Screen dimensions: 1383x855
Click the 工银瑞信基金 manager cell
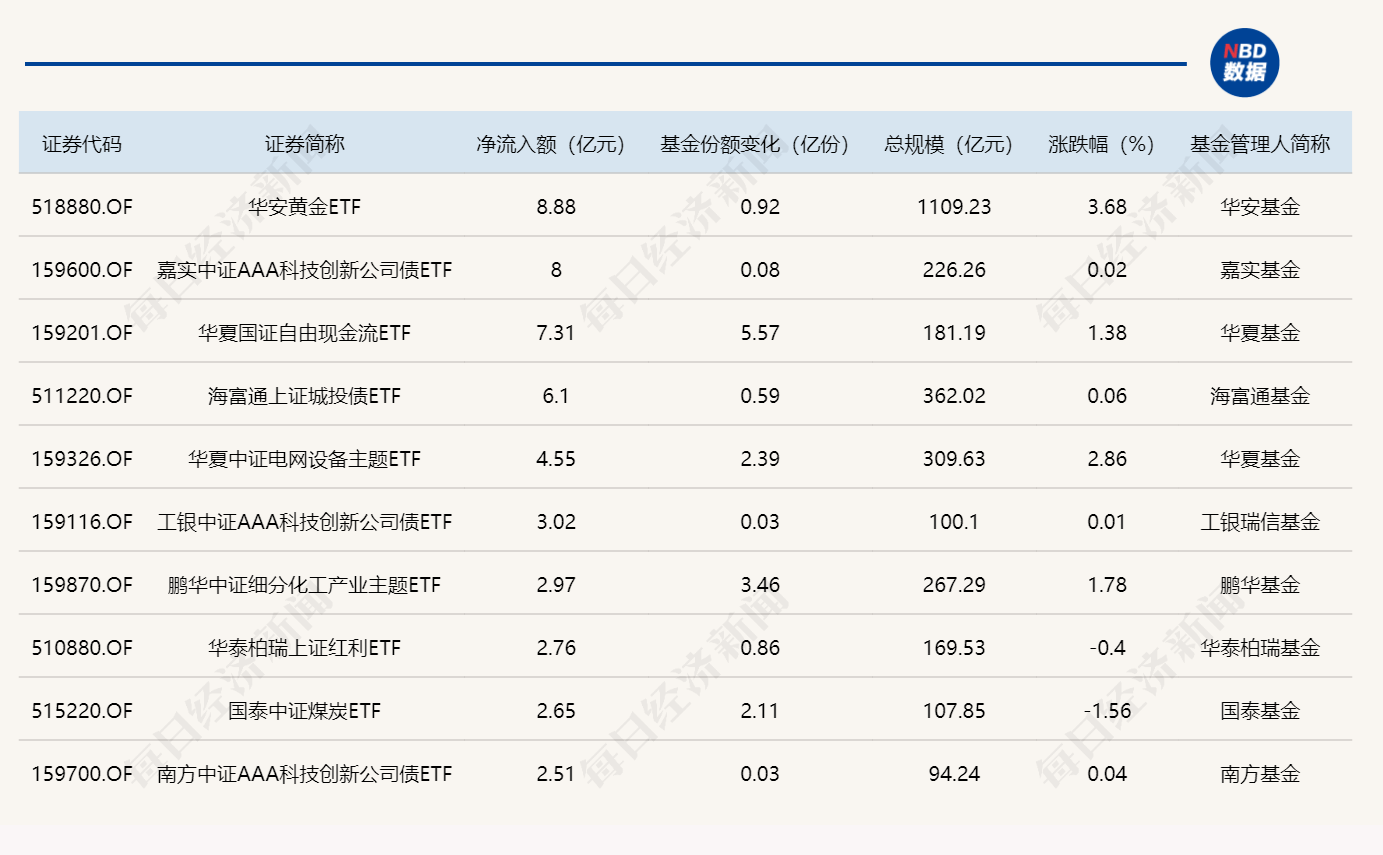(1260, 522)
